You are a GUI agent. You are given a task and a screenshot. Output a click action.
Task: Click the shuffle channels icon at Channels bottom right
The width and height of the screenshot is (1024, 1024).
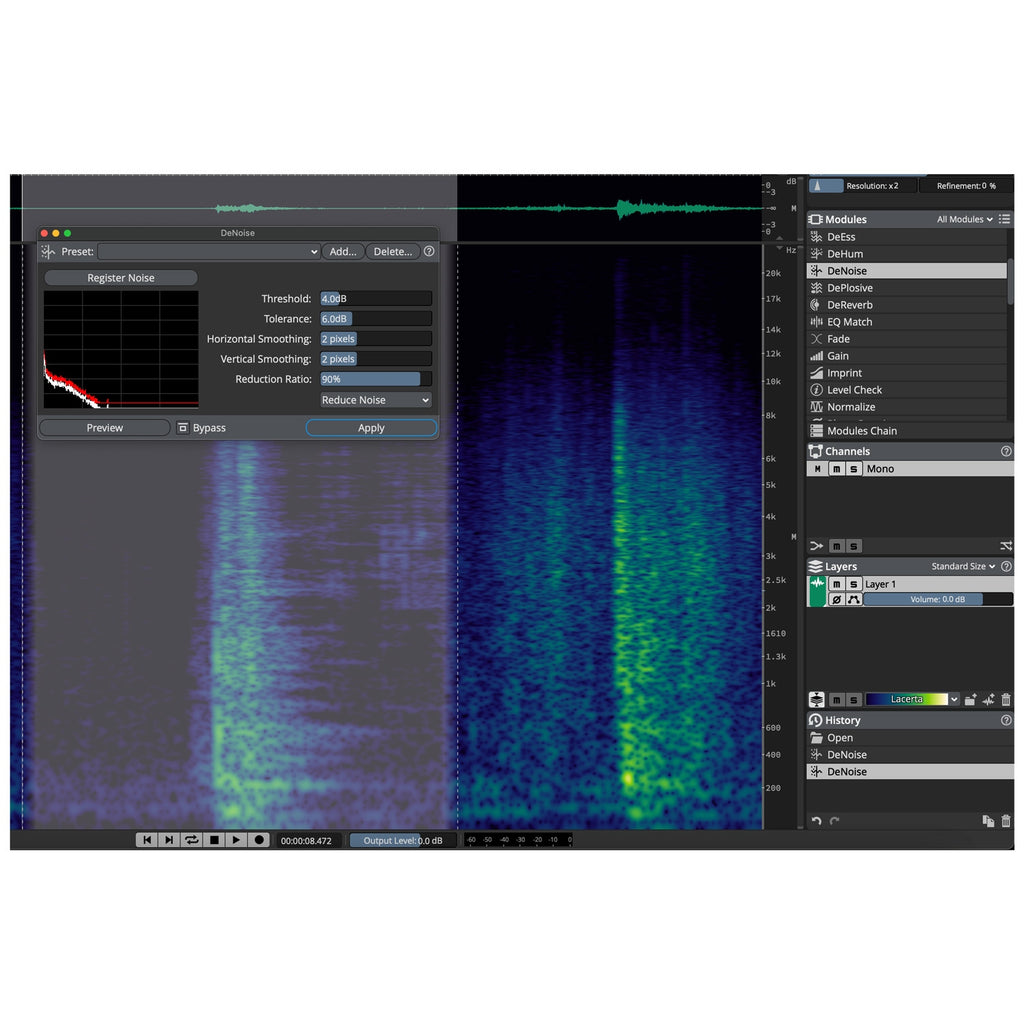(1006, 546)
